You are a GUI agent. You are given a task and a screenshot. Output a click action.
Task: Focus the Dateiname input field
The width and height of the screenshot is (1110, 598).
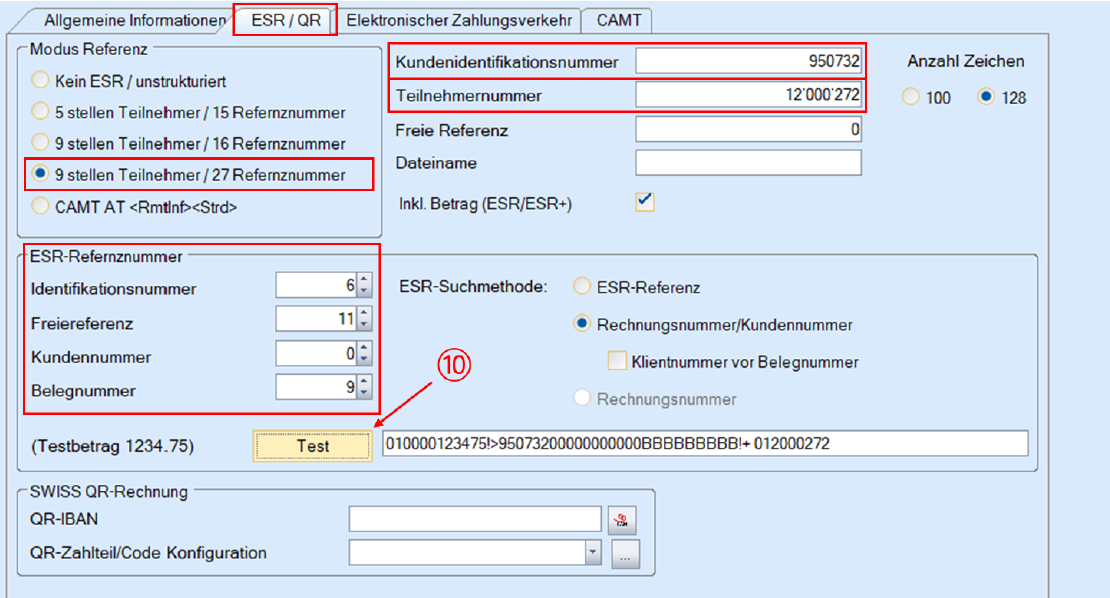coord(748,162)
